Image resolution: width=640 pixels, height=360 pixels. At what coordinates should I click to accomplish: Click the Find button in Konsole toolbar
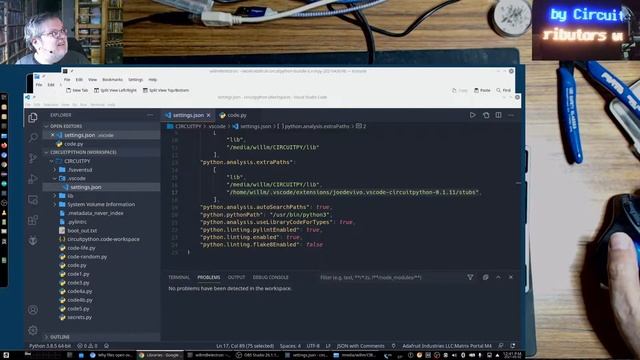[x=504, y=90]
